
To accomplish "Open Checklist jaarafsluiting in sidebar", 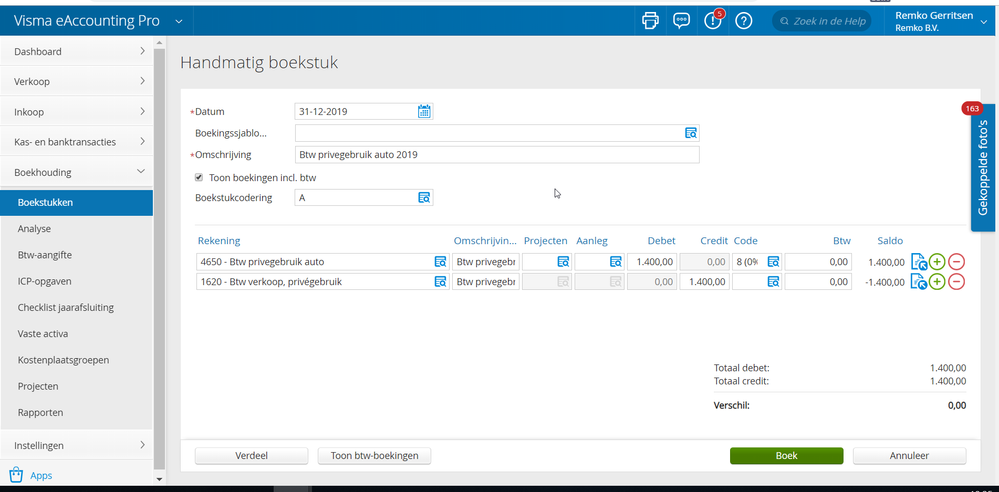I will point(66,307).
